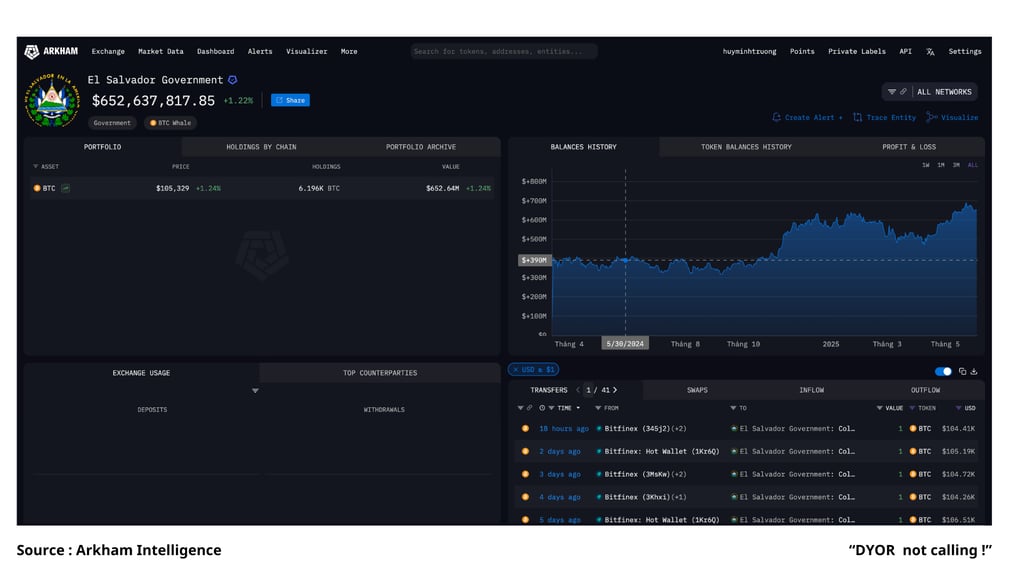Image resolution: width=1024 pixels, height=563 pixels.
Task: Select the 1M chart range
Action: pyautogui.click(x=940, y=165)
